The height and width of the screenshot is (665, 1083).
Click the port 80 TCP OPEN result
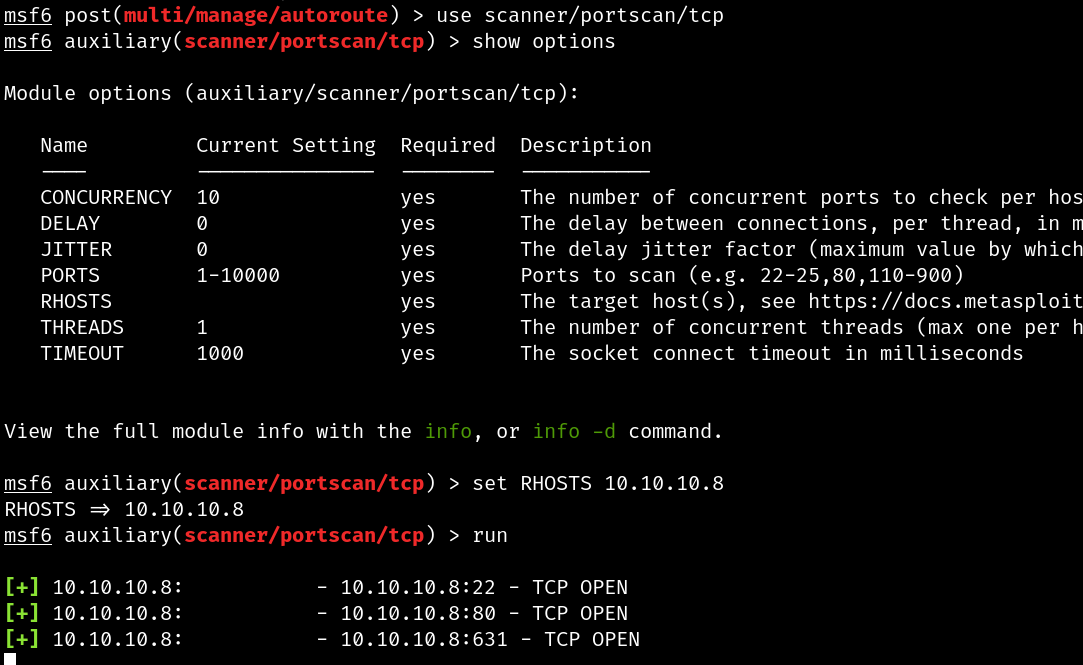click(x=484, y=613)
